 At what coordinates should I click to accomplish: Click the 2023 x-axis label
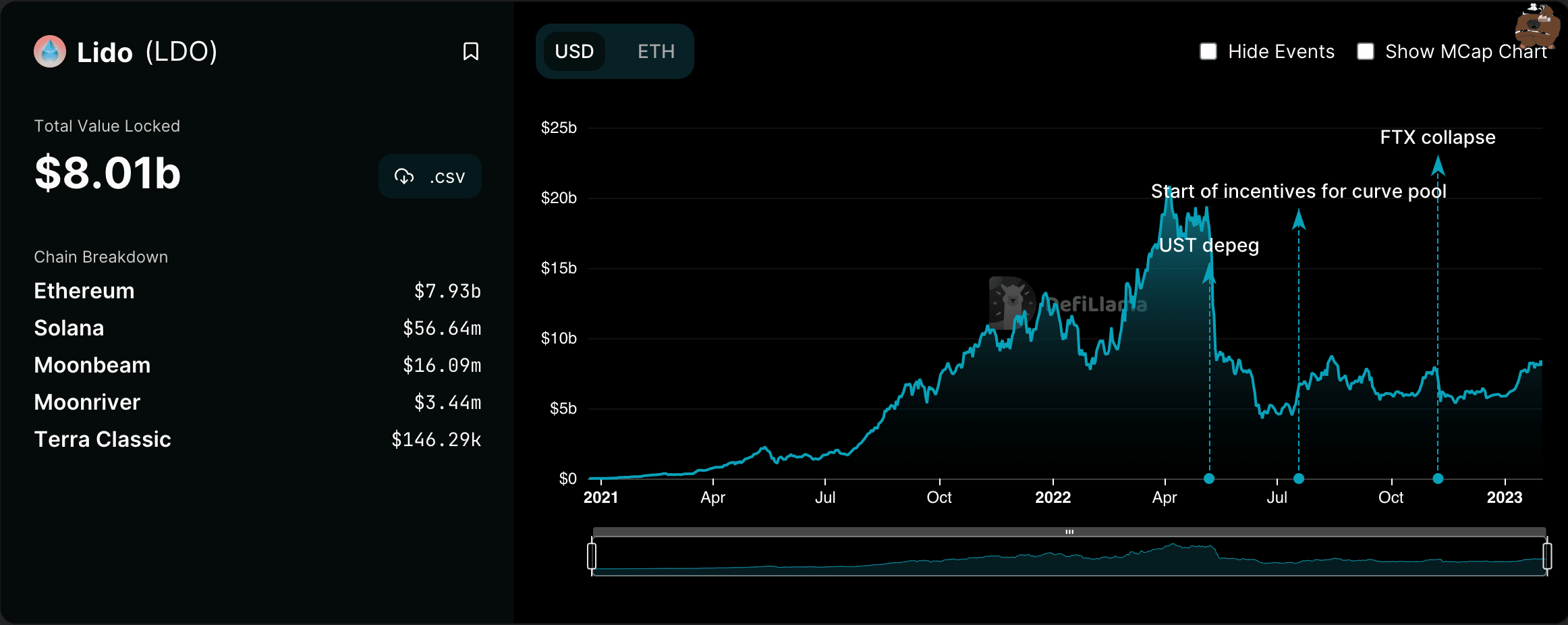(1505, 497)
